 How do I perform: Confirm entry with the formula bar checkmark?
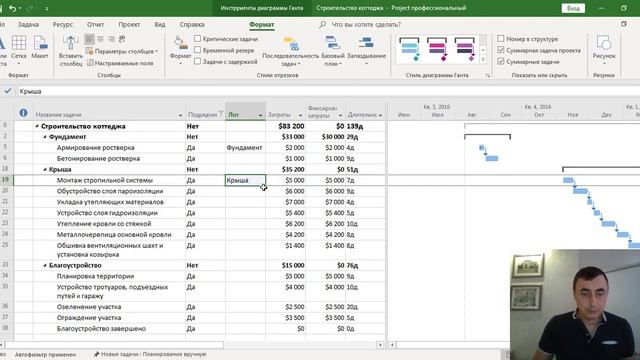[8, 91]
